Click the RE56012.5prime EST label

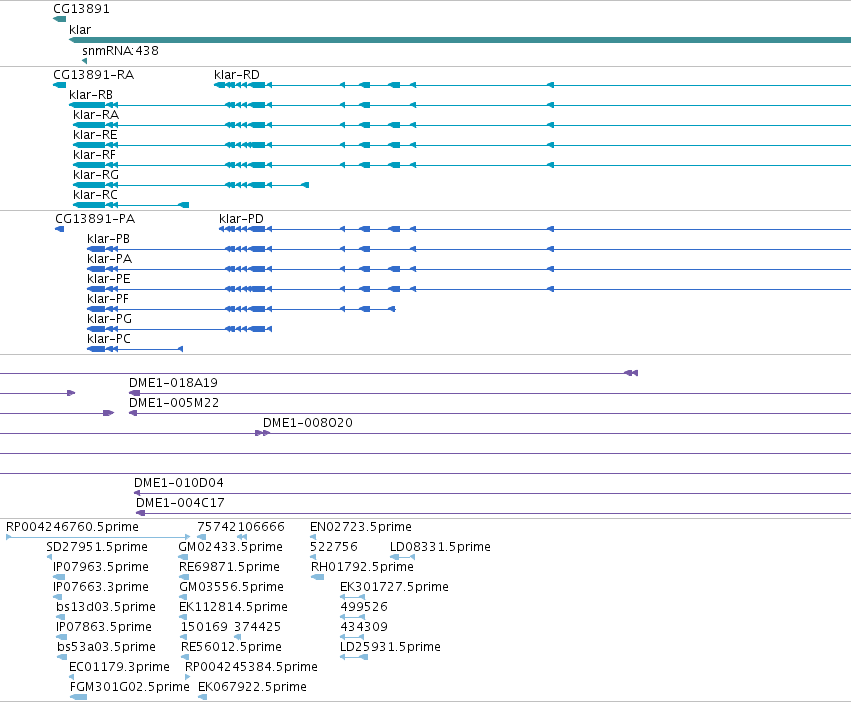(231, 647)
